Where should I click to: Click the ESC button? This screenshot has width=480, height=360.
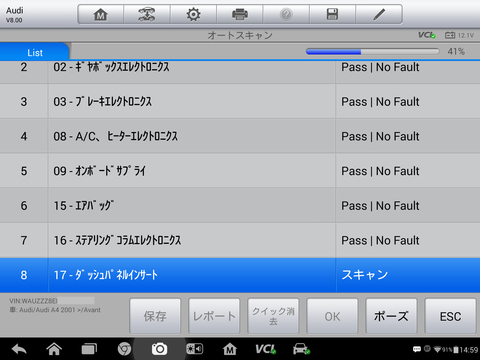(x=450, y=316)
